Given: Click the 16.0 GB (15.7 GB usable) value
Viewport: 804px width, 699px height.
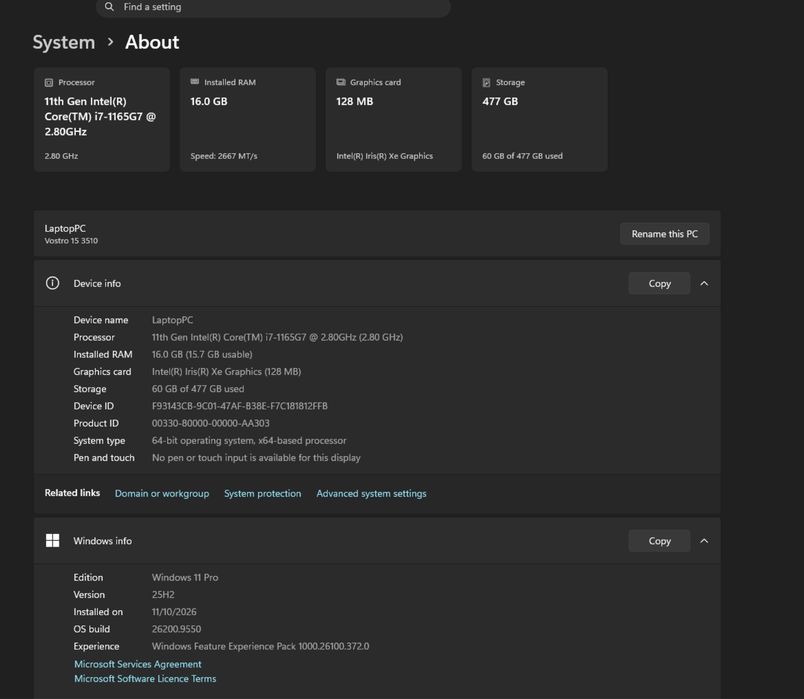Looking at the screenshot, I should pos(202,354).
